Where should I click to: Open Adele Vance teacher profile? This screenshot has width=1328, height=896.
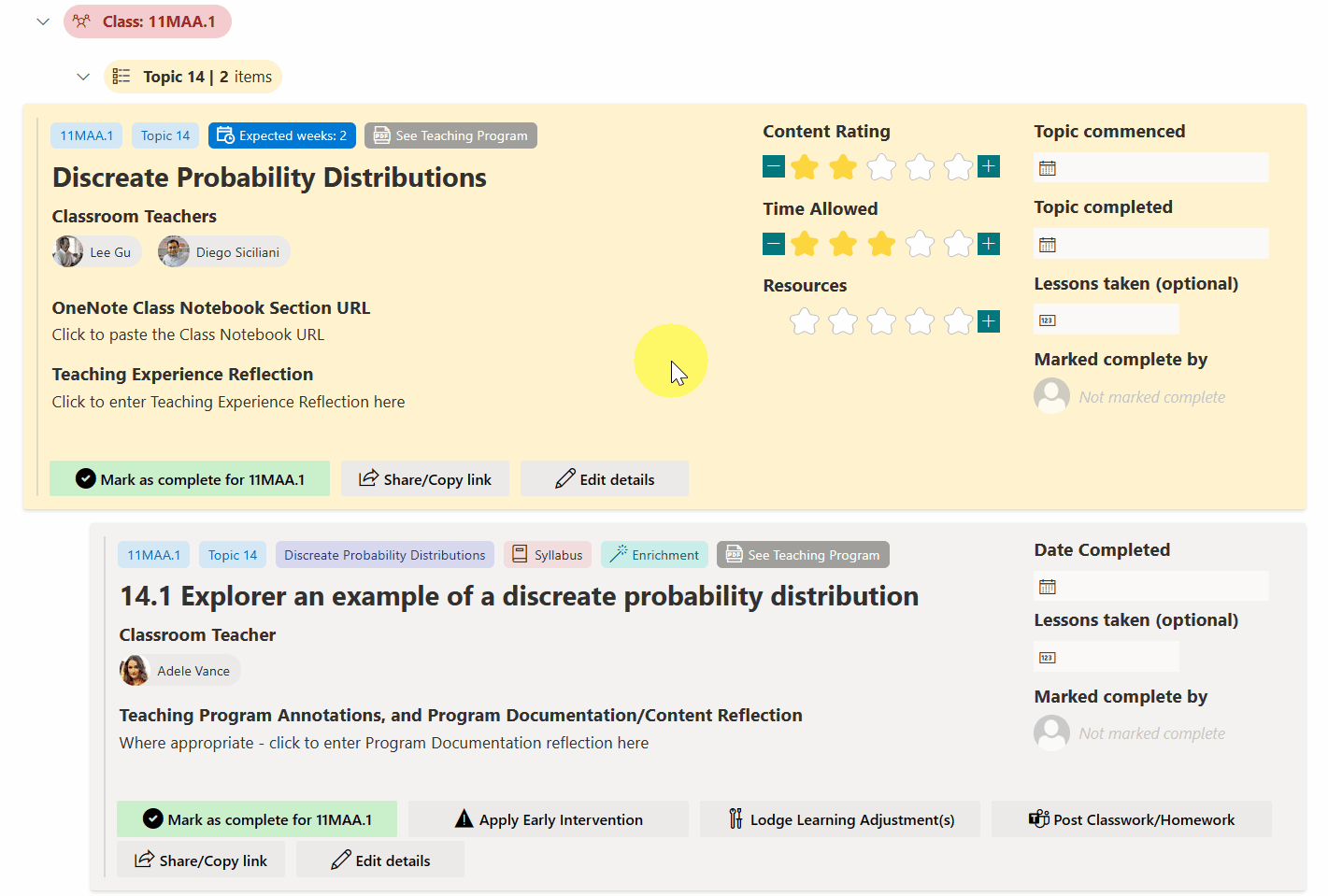[x=180, y=671]
